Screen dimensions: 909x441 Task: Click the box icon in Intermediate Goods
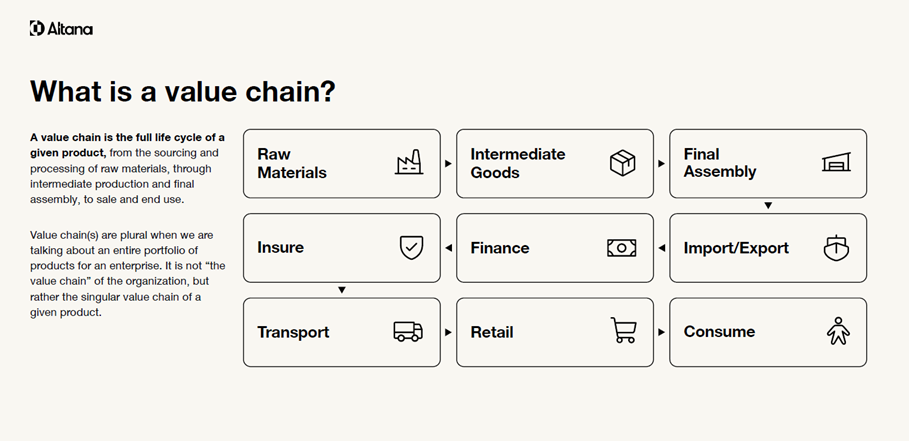coord(623,163)
